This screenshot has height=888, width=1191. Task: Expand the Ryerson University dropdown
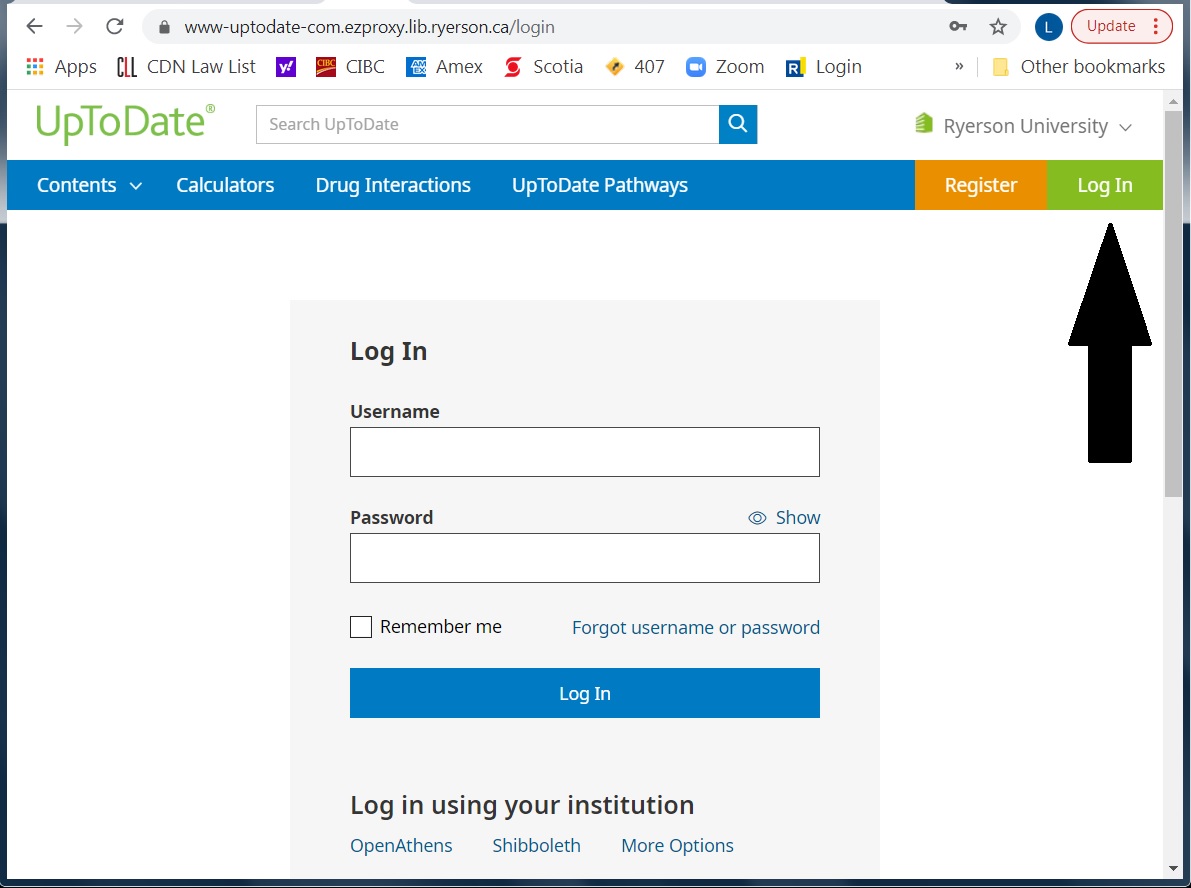1024,125
